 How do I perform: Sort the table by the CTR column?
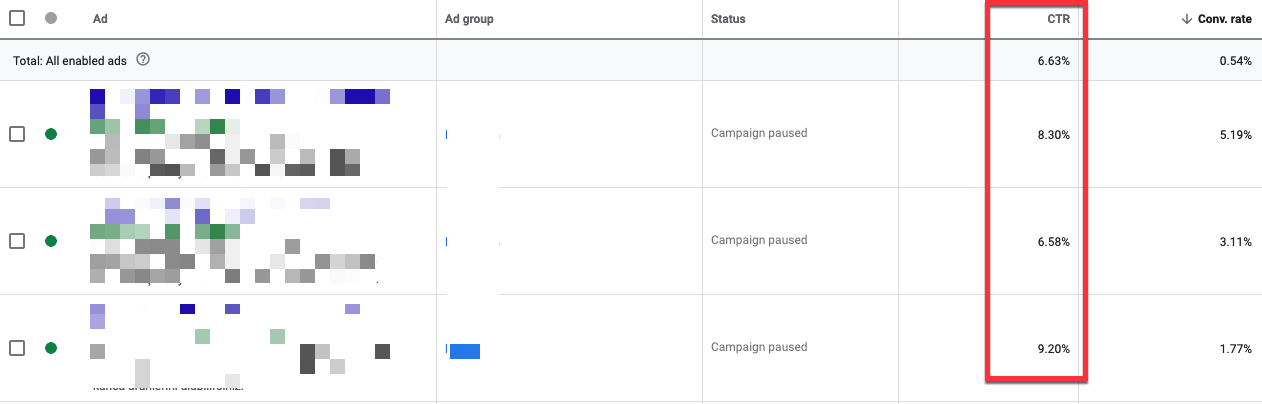click(x=1059, y=19)
